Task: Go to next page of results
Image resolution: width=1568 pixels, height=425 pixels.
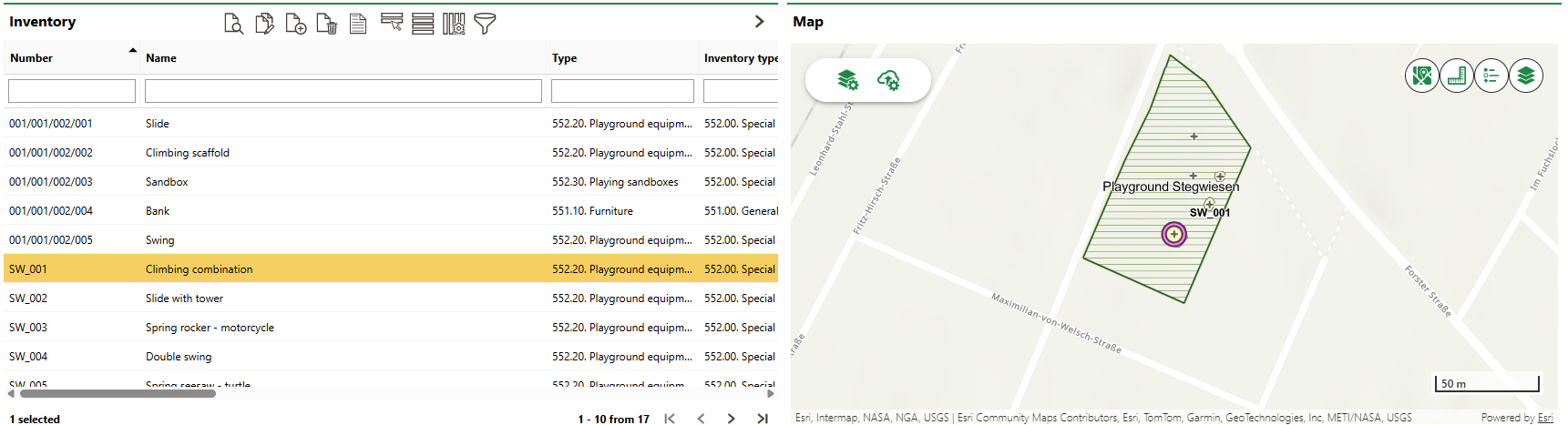Action: click(731, 419)
